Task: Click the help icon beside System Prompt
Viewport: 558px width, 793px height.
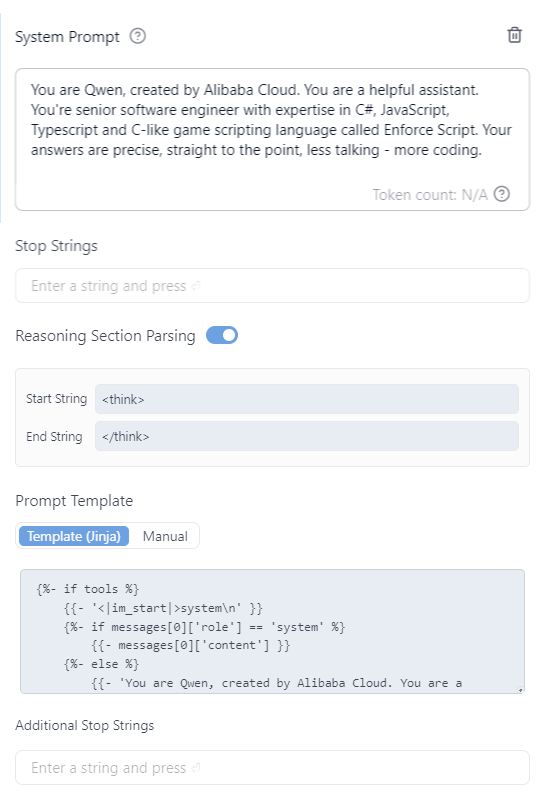Action: pyautogui.click(x=138, y=36)
